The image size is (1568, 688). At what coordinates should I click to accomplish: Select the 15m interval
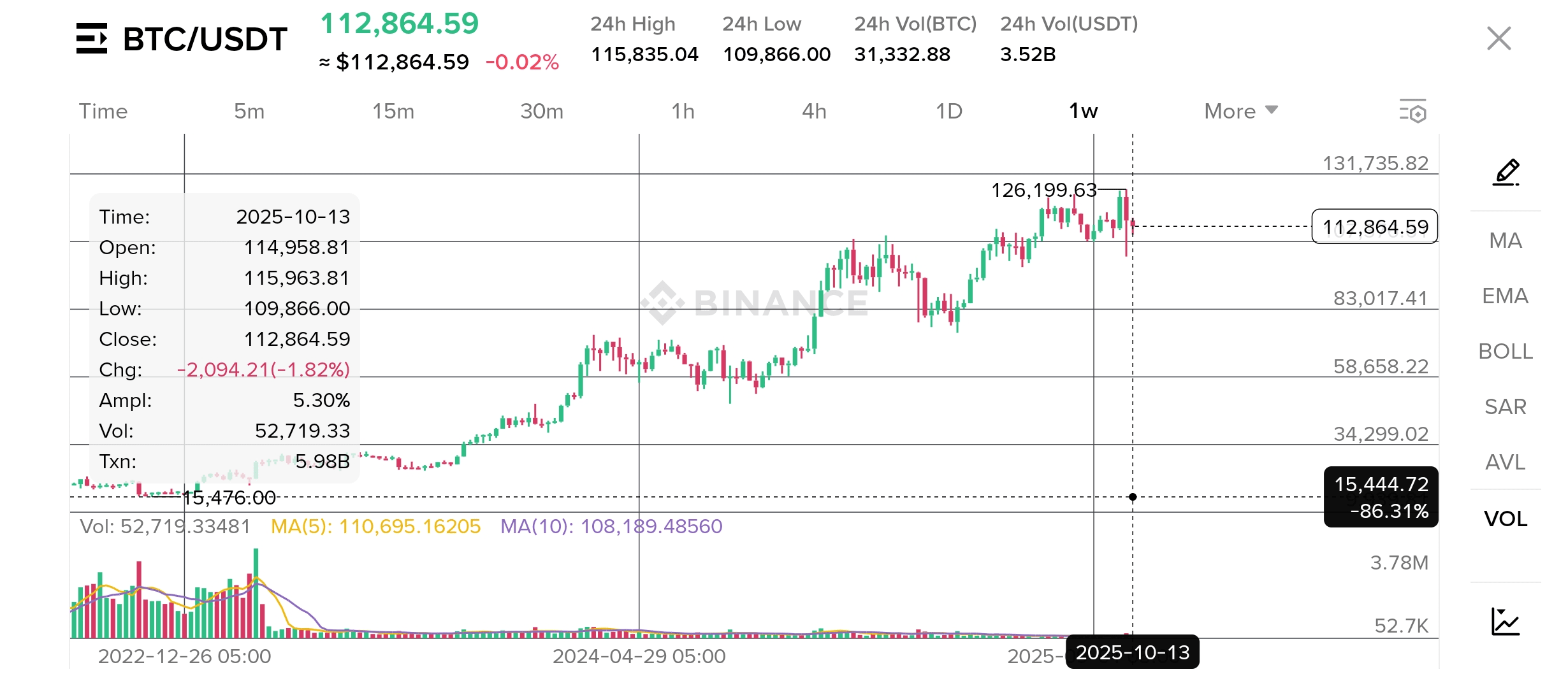click(393, 111)
